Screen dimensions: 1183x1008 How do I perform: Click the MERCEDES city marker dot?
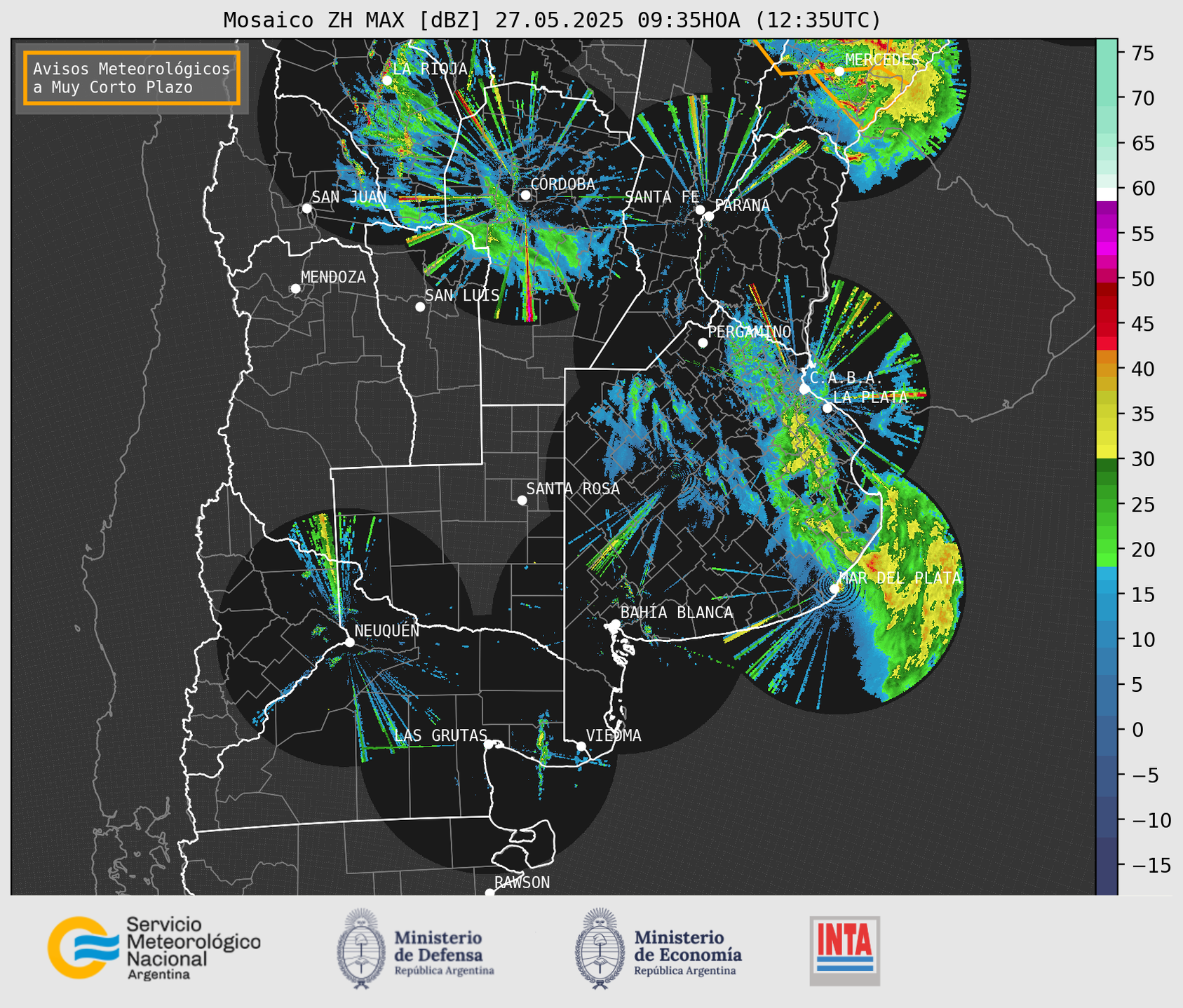click(839, 71)
